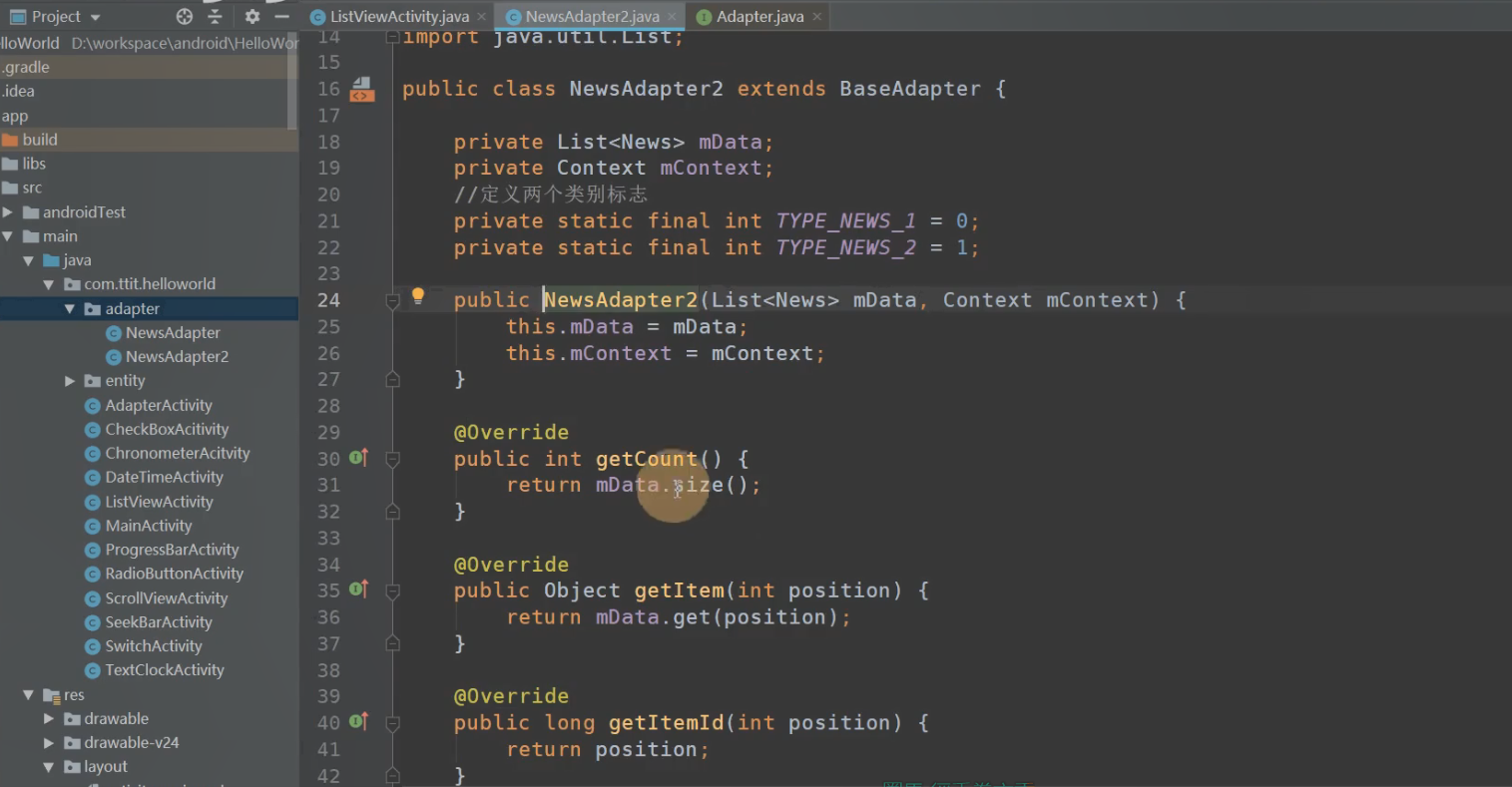1512x787 pixels.
Task: Close the NewsAdapter2.java tab
Action: pyautogui.click(x=672, y=17)
